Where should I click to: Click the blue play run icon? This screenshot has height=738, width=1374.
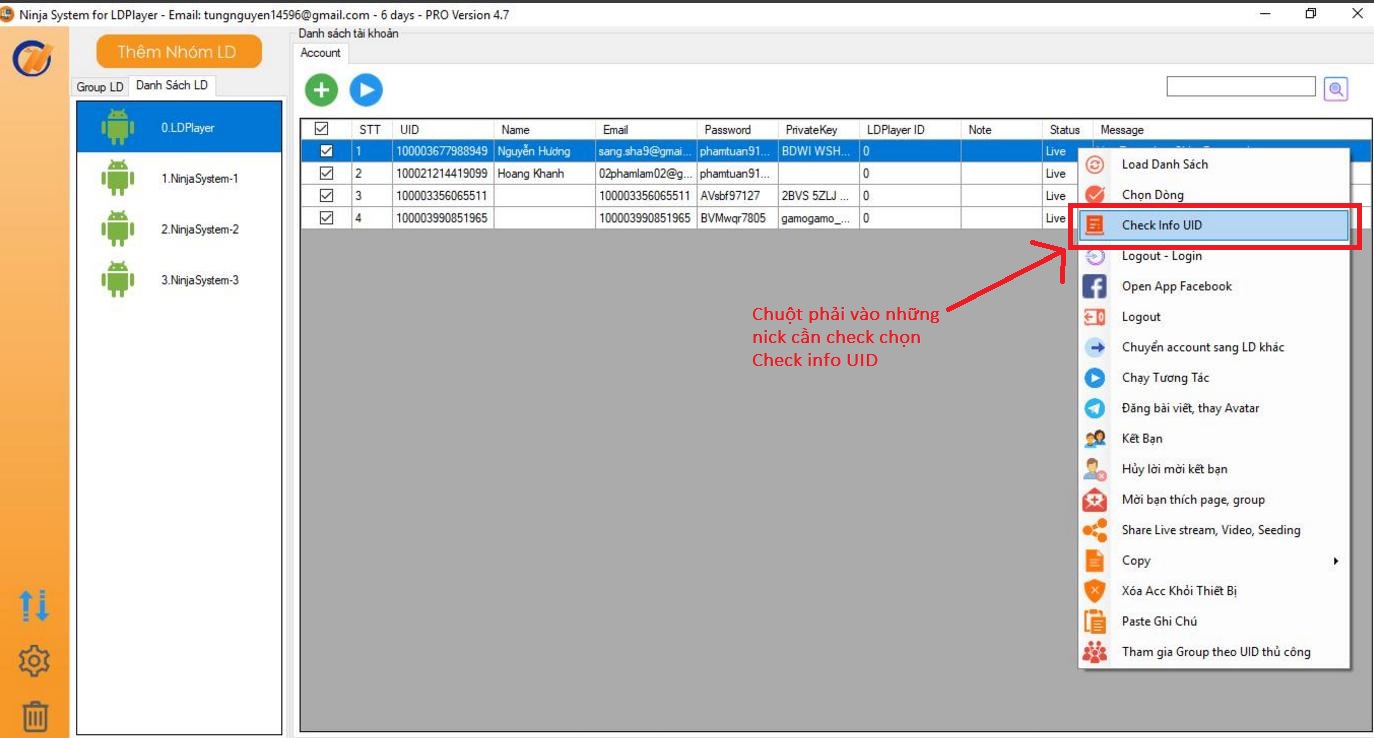366,90
